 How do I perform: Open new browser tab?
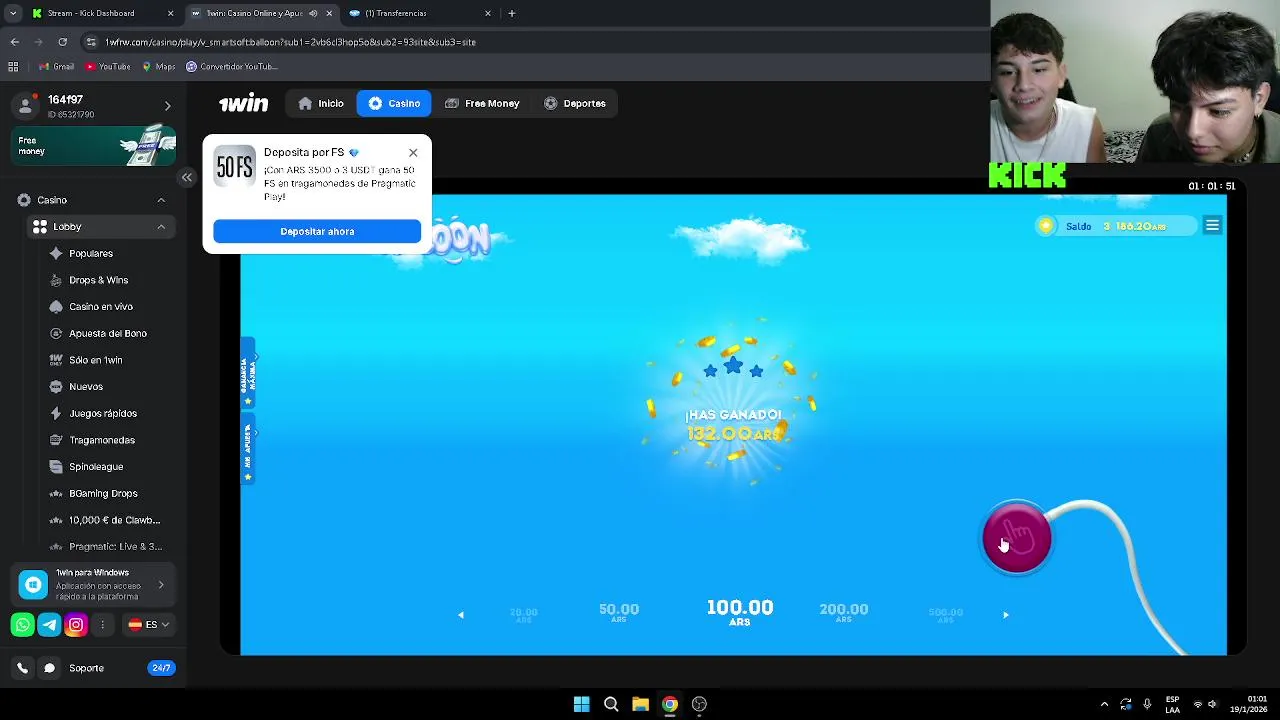click(512, 13)
